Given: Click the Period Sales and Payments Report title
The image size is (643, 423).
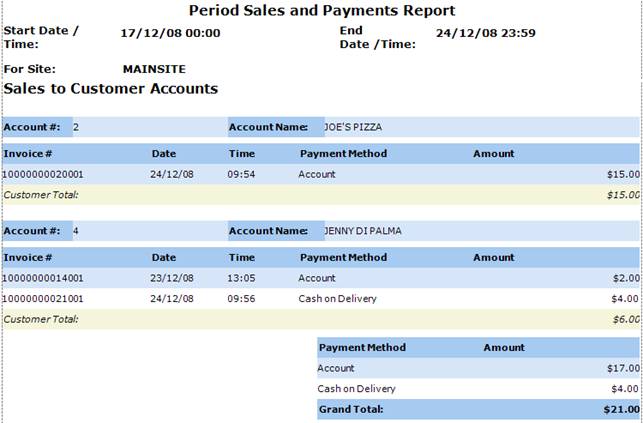Looking at the screenshot, I should (322, 10).
